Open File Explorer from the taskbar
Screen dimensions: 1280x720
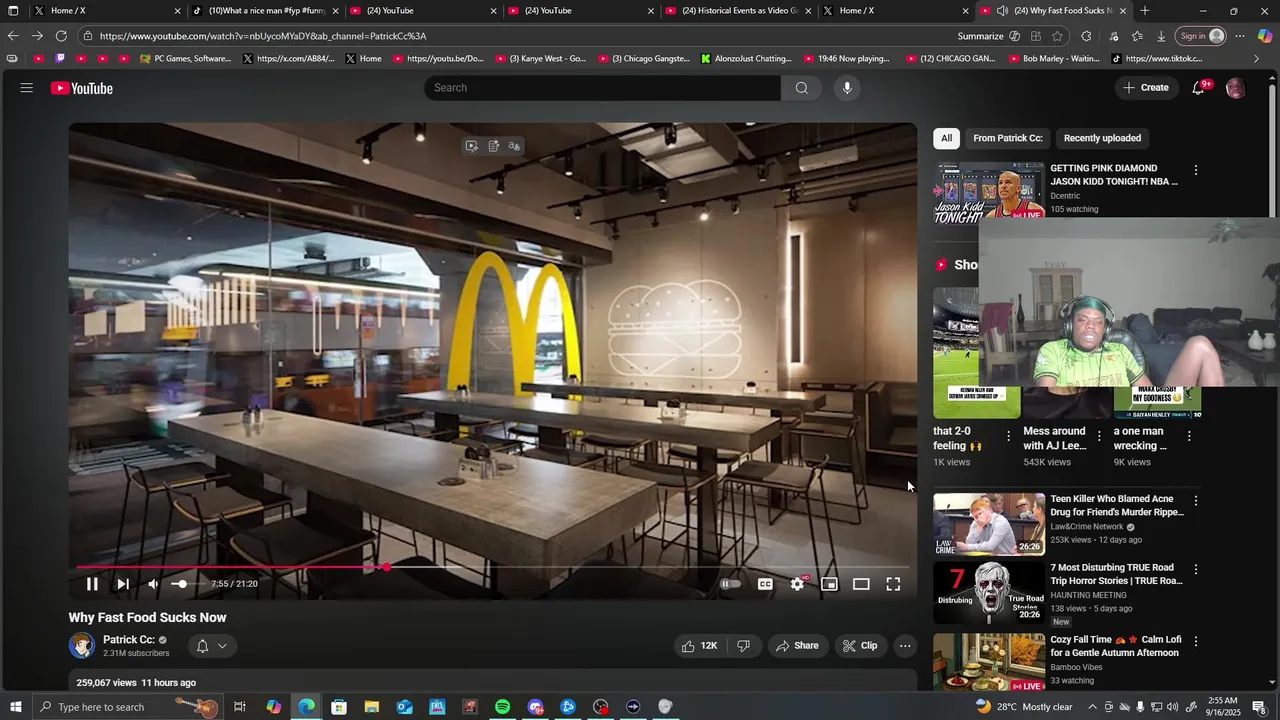click(x=372, y=707)
